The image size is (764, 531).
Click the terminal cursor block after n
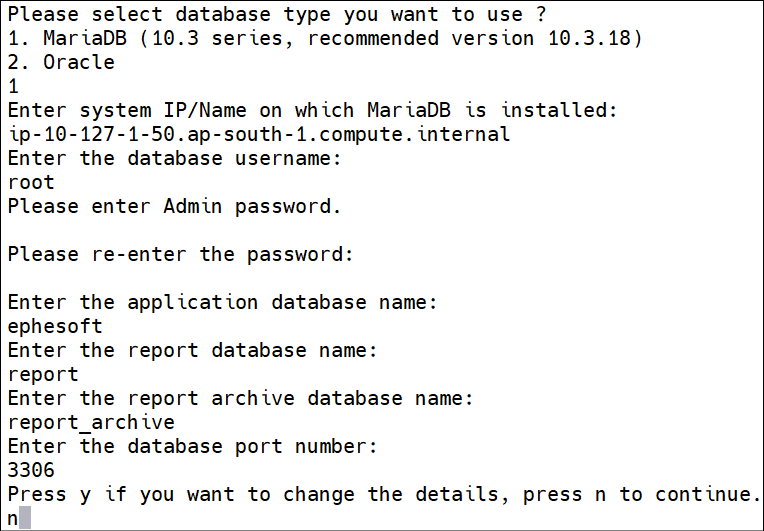pos(25,517)
